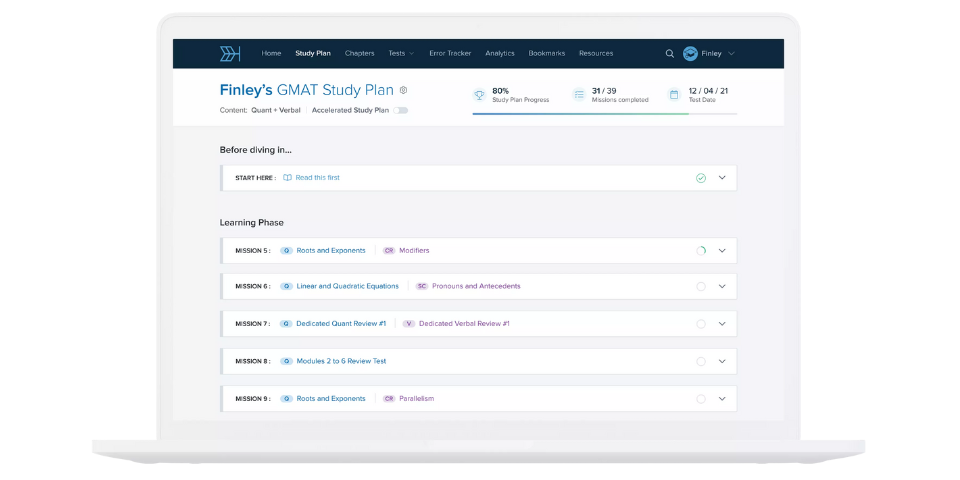Toggle the Accelerated Study Plan switch
Viewport: 960px width, 480px height.
click(400, 111)
